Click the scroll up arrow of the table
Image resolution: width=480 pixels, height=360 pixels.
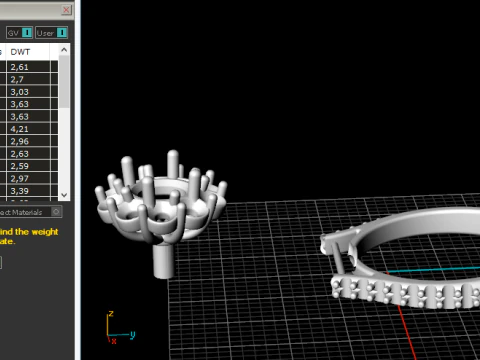(64, 50)
